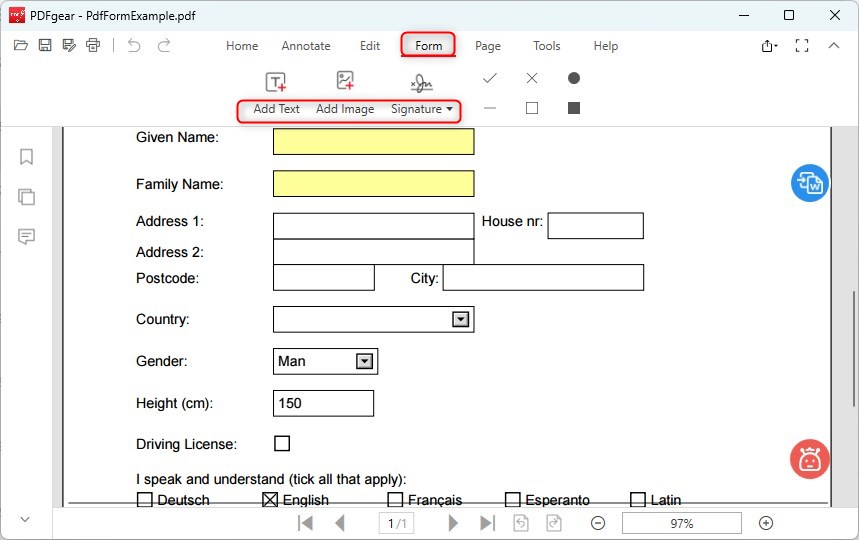Zoom in with plus button
Viewport: 859px width, 540px height.
766,523
